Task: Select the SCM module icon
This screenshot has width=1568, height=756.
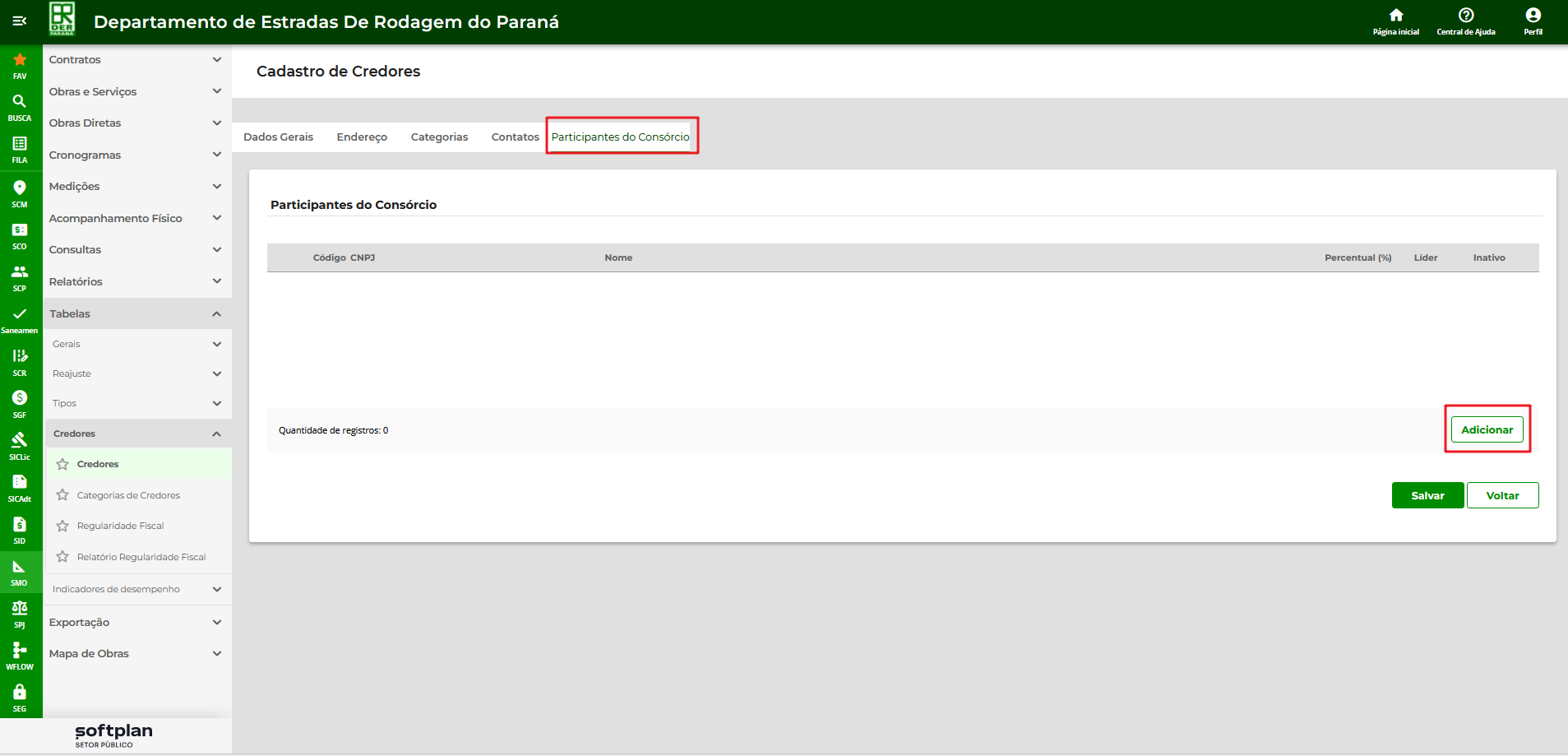Action: coord(20,188)
